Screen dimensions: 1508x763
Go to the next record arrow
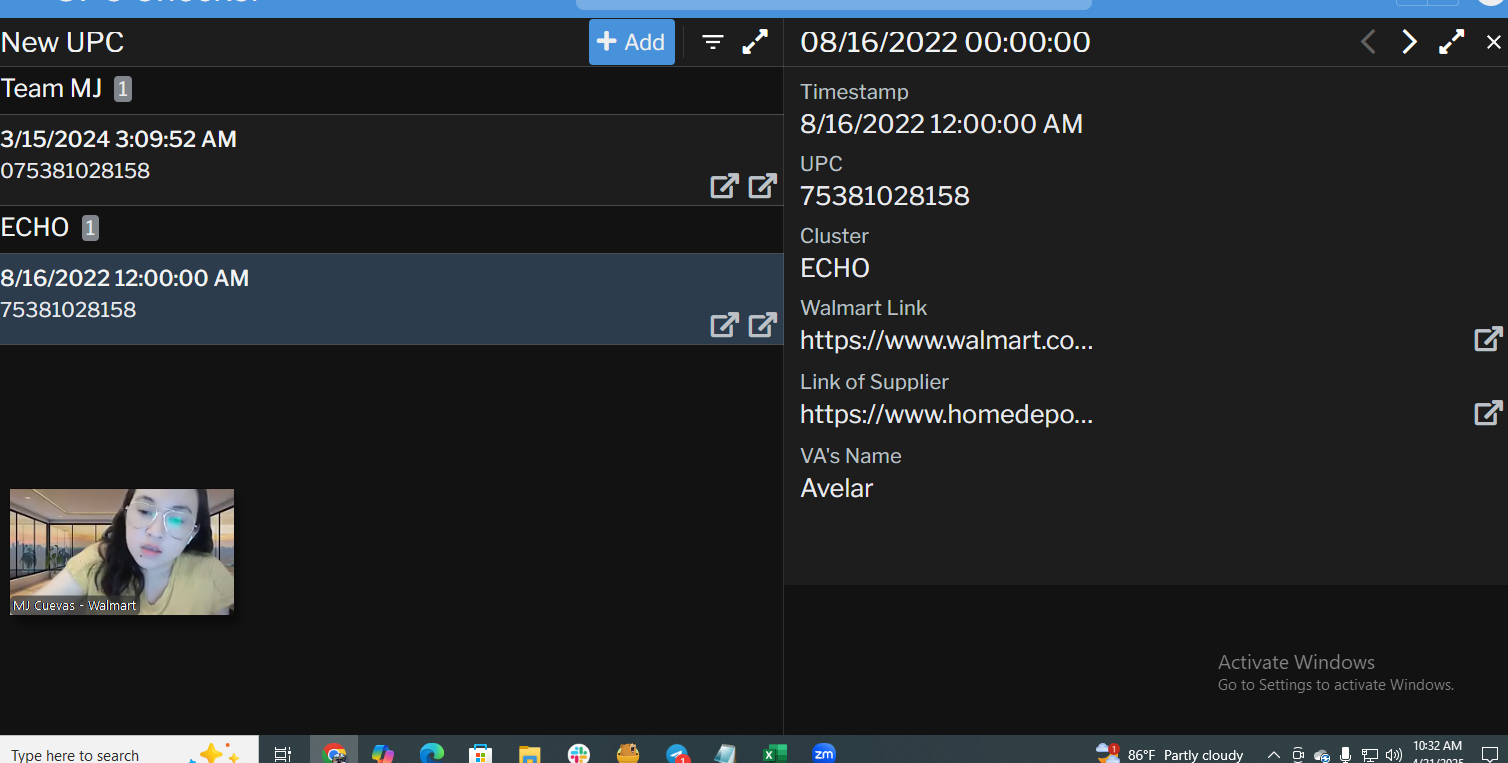coord(1409,42)
